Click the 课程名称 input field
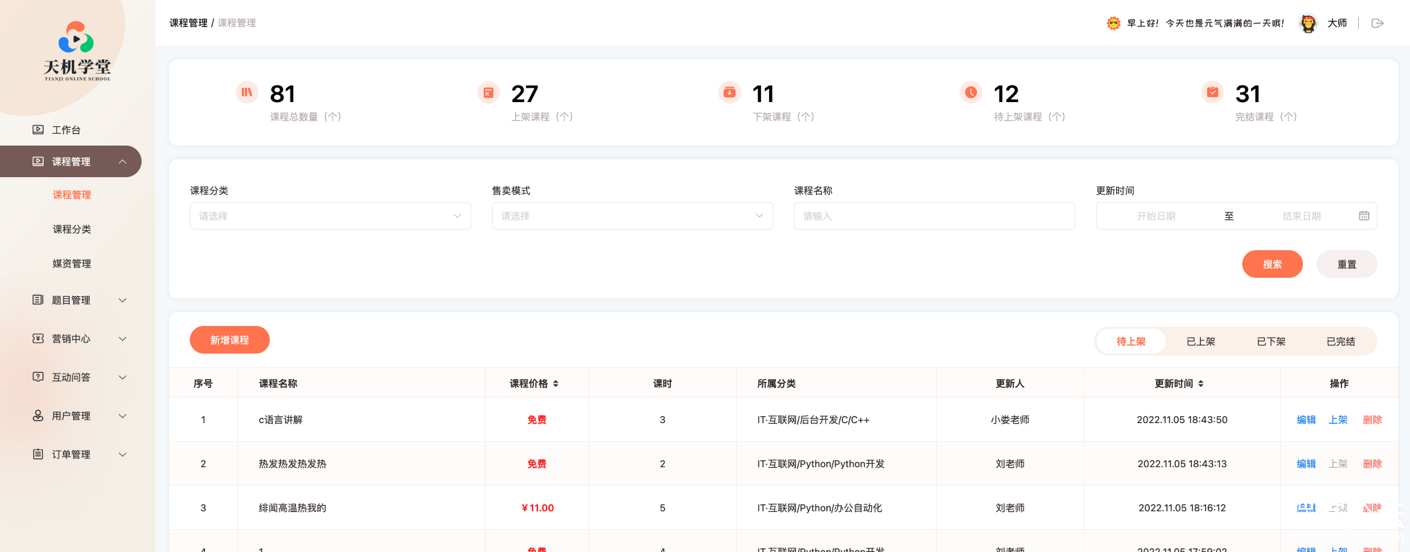The image size is (1410, 552). [x=934, y=216]
